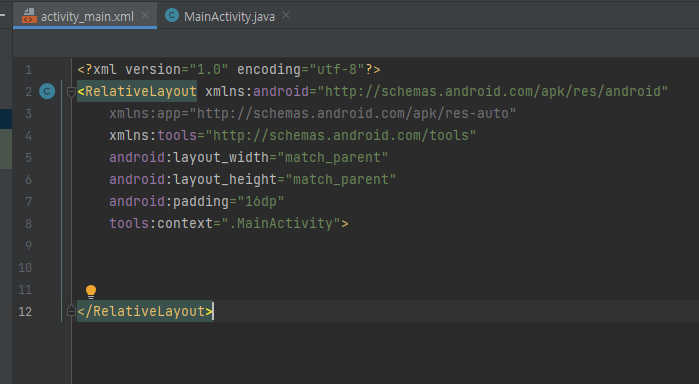The image size is (699, 384).
Task: Click line number 9 in the gutter
Action: (x=28, y=245)
